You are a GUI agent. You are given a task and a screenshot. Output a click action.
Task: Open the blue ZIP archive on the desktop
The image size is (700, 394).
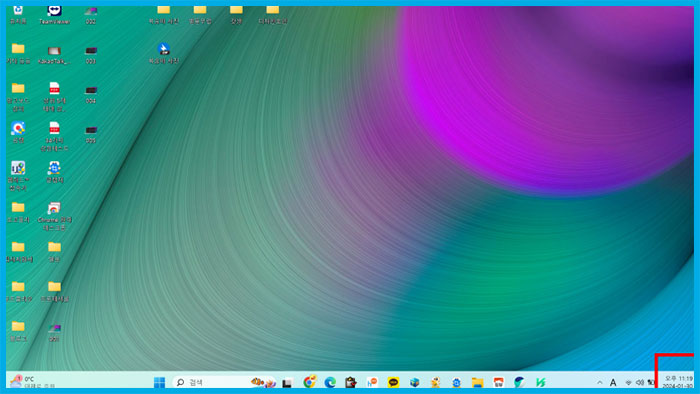pos(163,53)
